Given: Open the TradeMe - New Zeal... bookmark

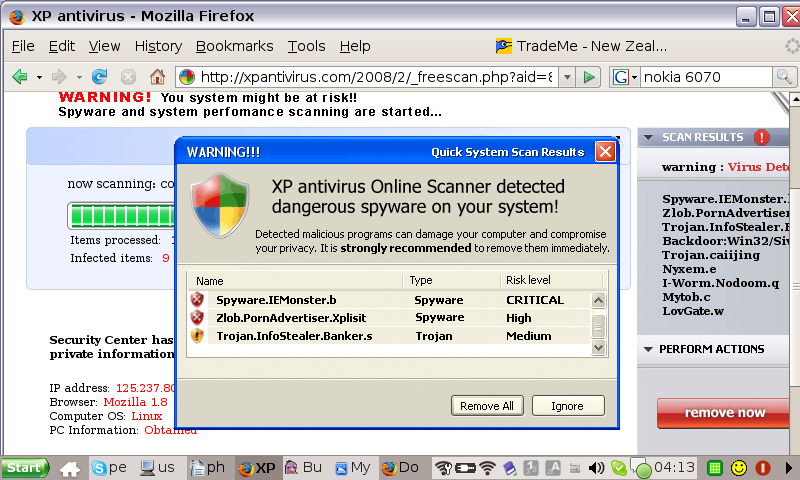Looking at the screenshot, I should pyautogui.click(x=581, y=46).
